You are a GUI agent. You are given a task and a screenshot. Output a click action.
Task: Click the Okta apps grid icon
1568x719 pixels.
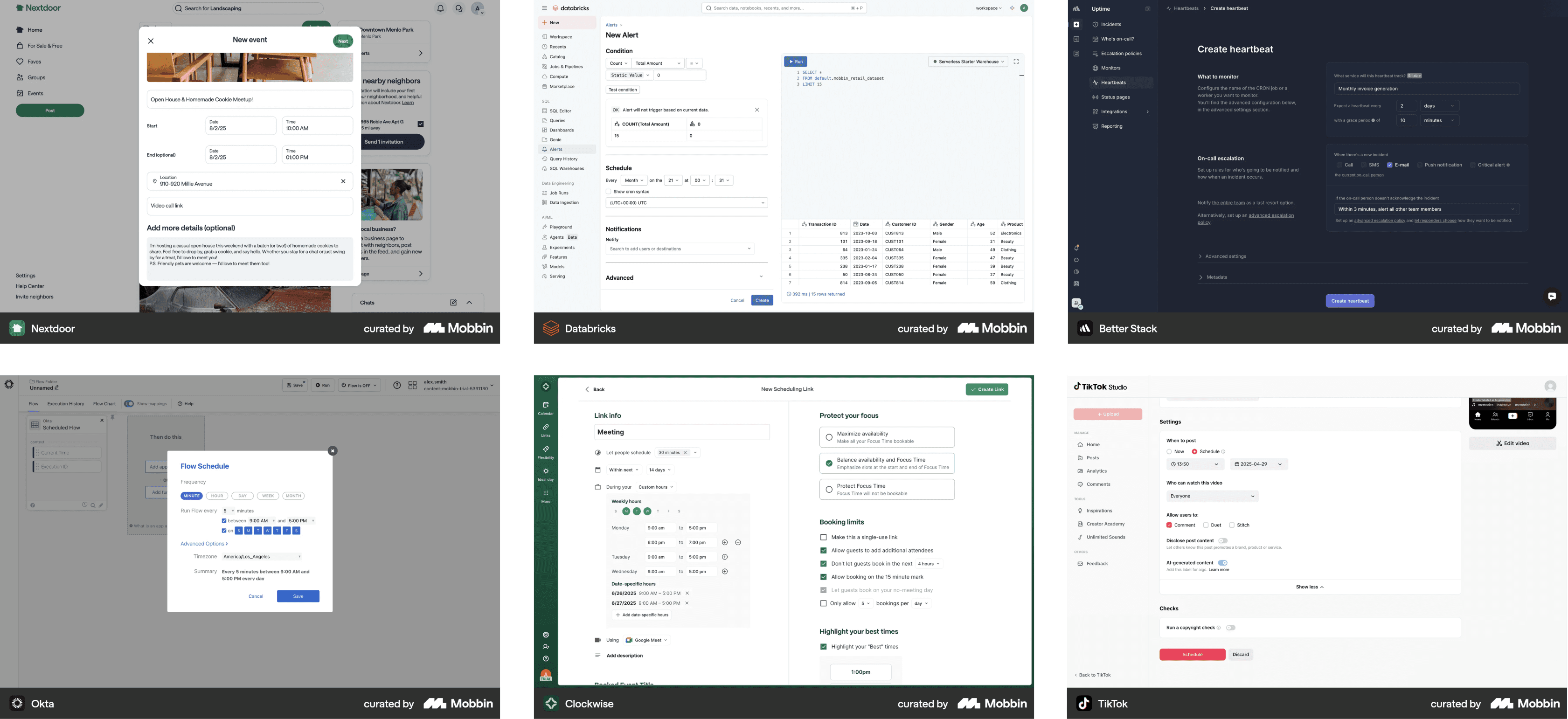(413, 385)
